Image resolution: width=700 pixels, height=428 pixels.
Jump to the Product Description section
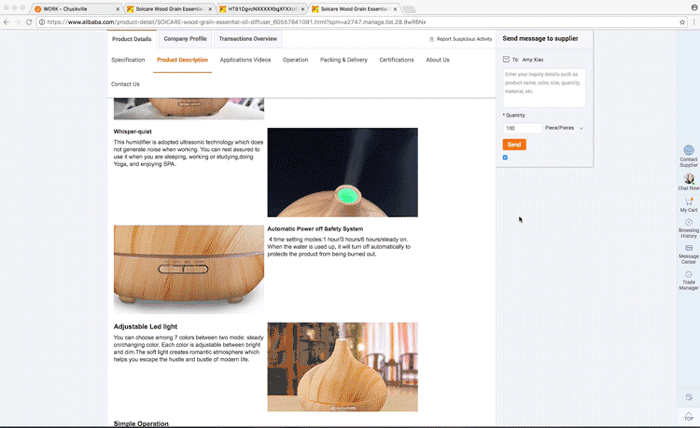[182, 60]
